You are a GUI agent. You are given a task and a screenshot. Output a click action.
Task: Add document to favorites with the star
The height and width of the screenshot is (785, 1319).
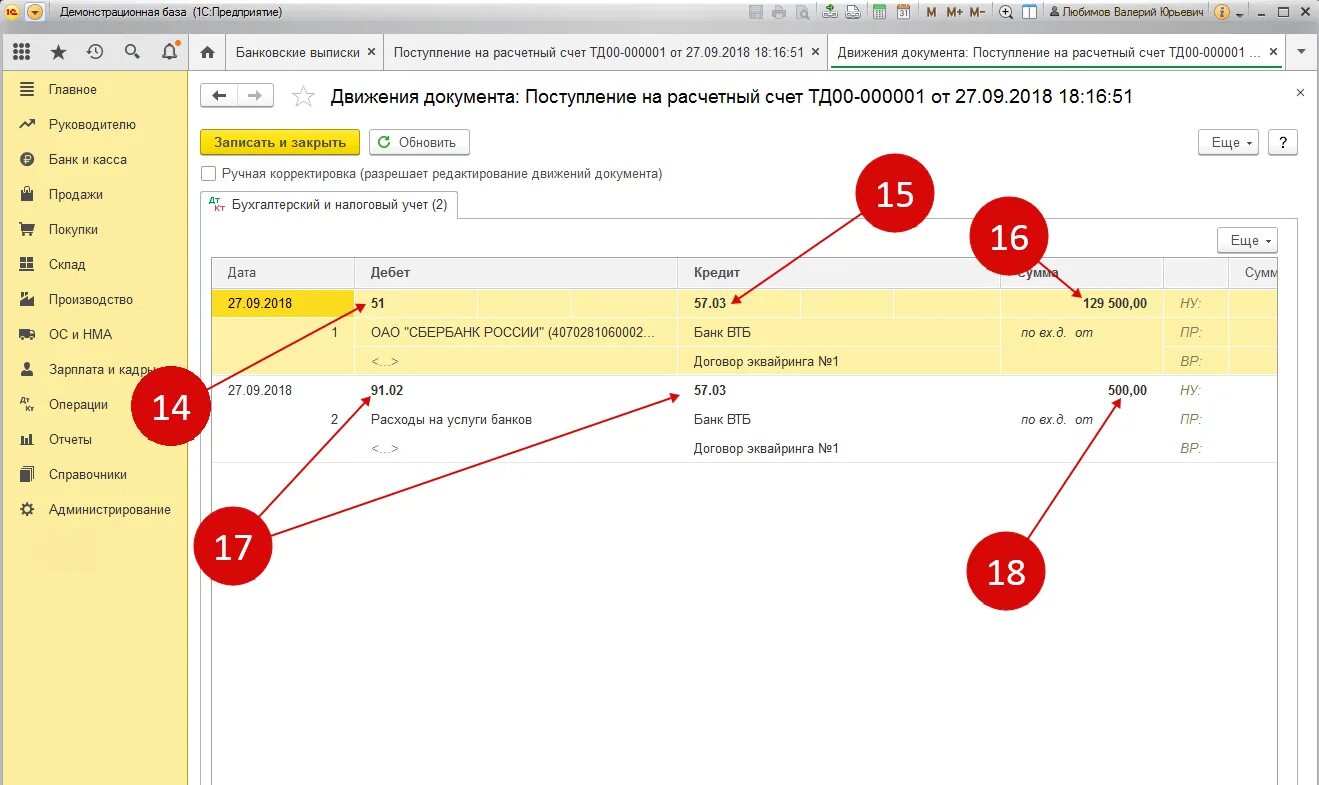pos(303,97)
